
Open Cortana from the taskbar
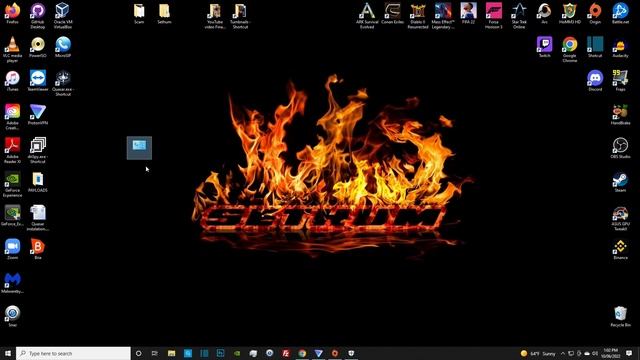pos(138,353)
